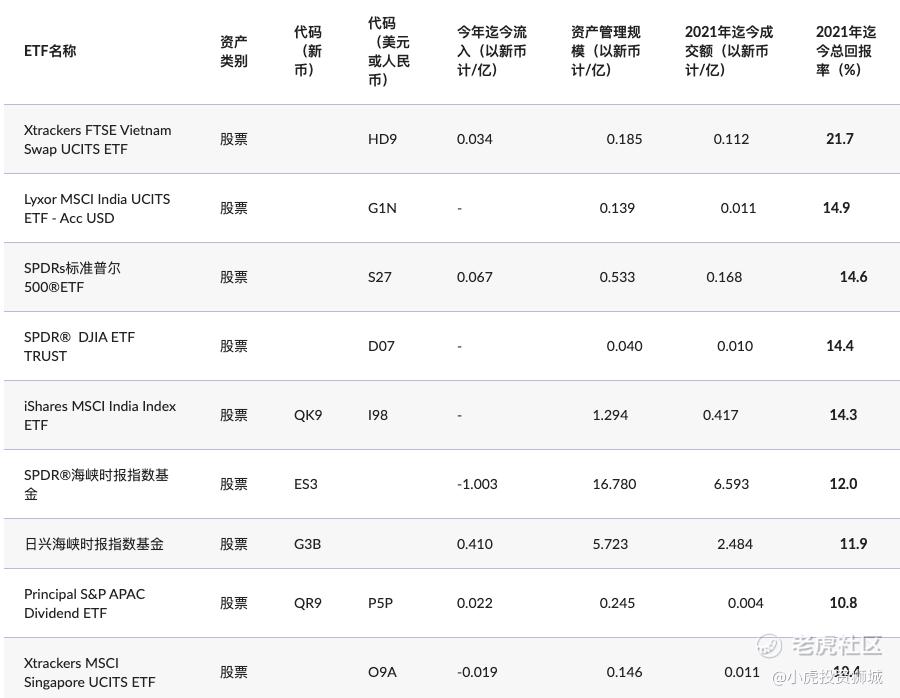
Task: Select Principal S&P APAC Dividend ETF name
Action: 84,603
